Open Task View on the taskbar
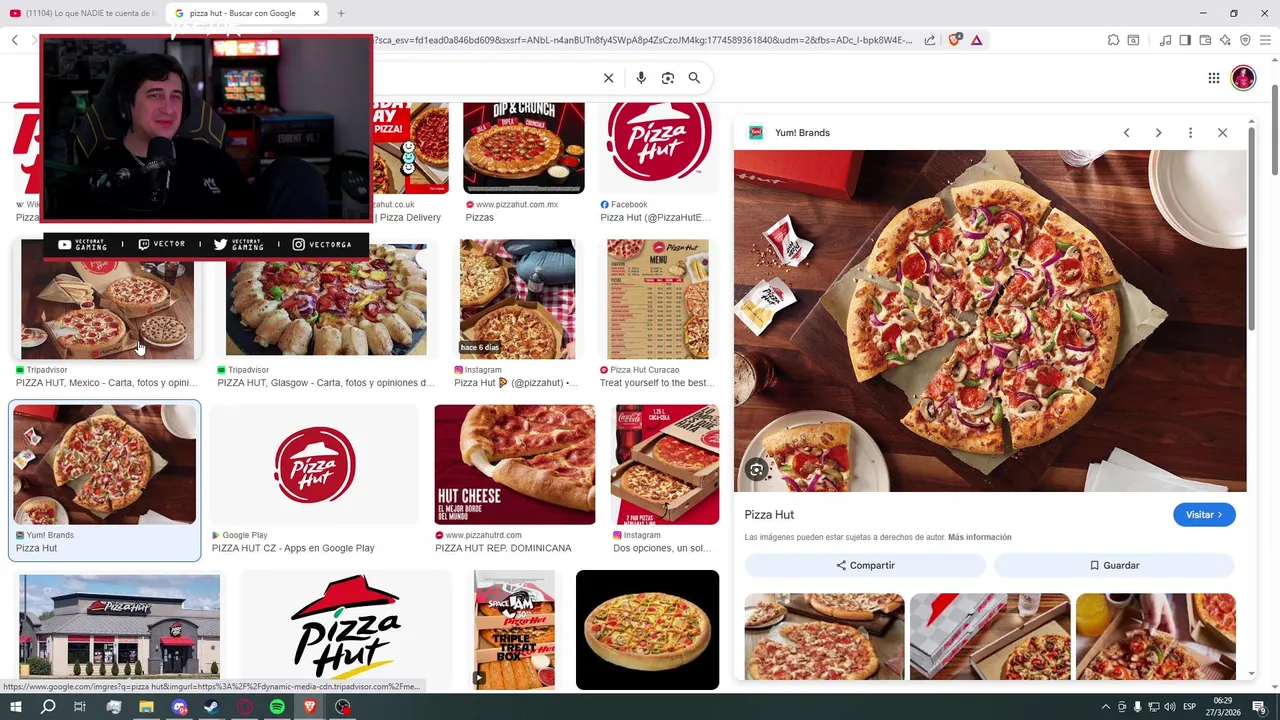 80,707
